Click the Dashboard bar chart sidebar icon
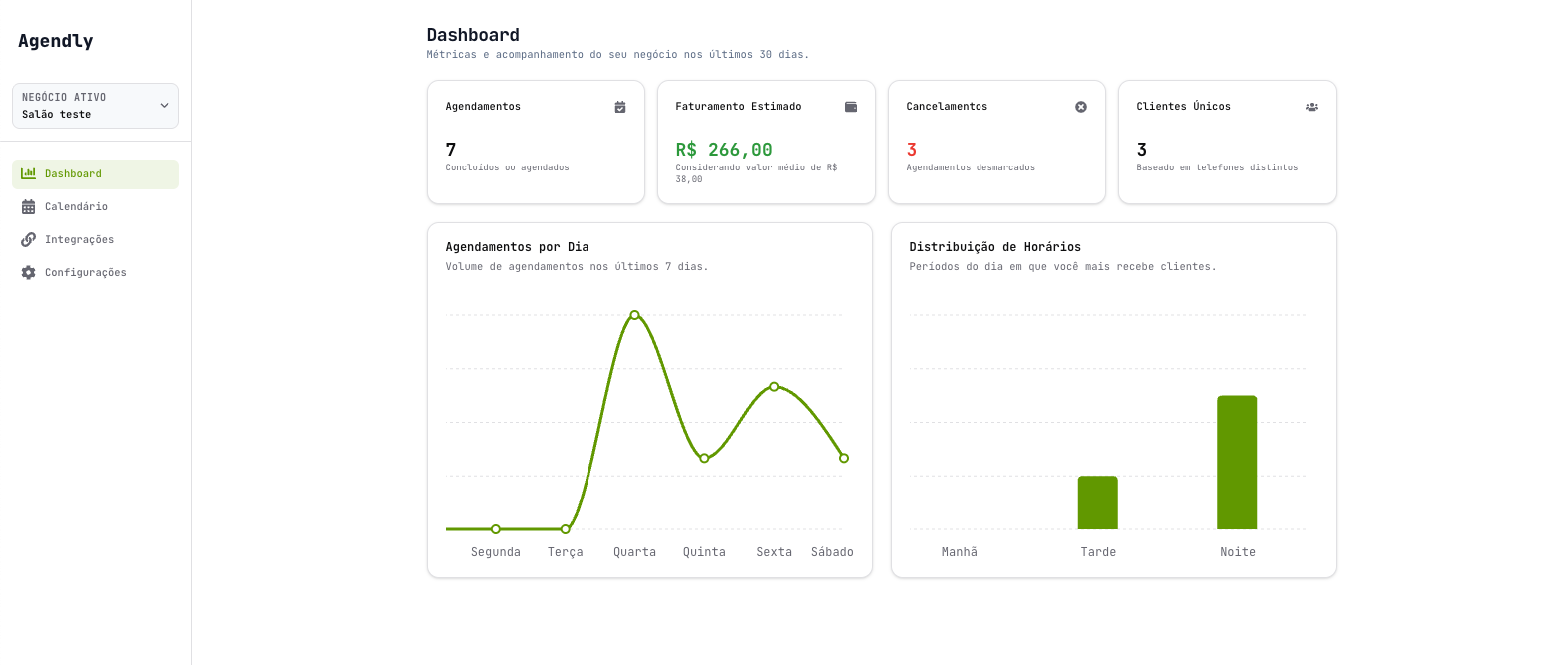Image resolution: width=1568 pixels, height=665 pixels. (28, 173)
